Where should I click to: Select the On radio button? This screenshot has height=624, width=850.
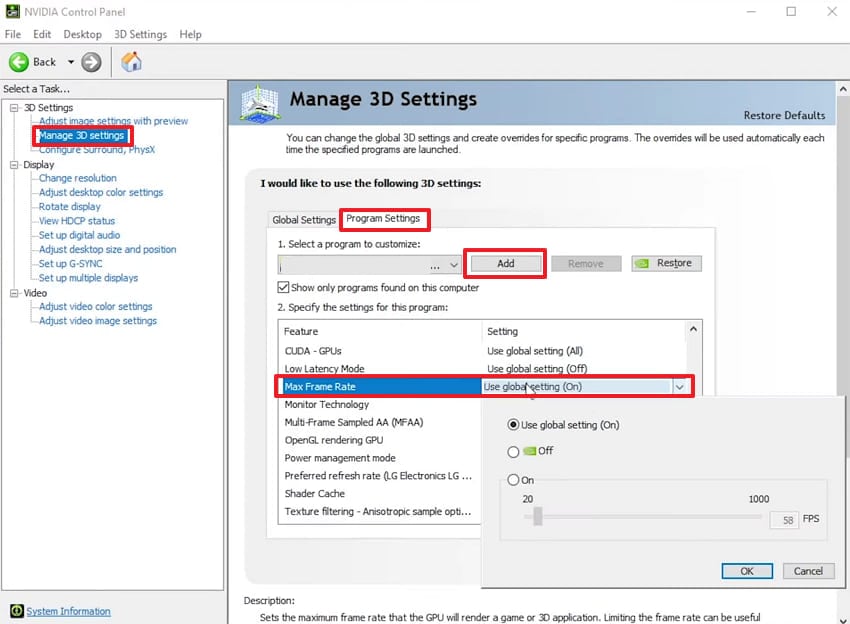513,480
